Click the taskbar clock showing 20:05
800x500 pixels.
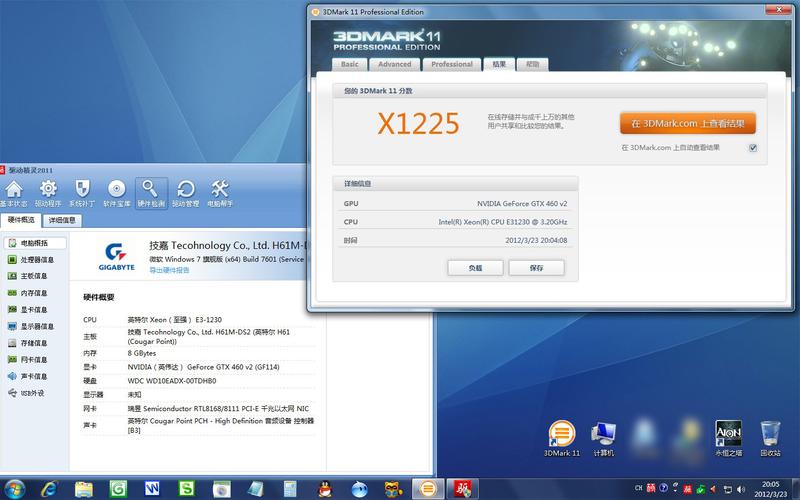coord(771,489)
